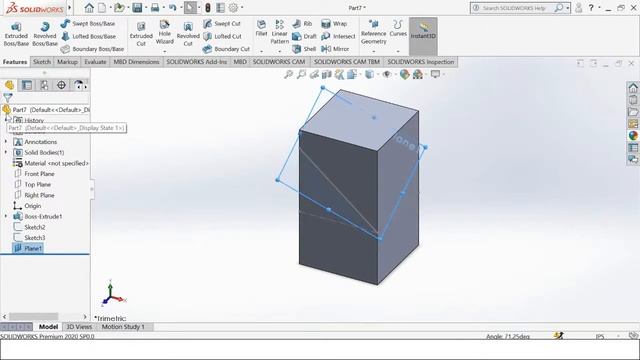This screenshot has width=640, height=360.
Task: Apply the Fillet tool
Action: (x=261, y=29)
